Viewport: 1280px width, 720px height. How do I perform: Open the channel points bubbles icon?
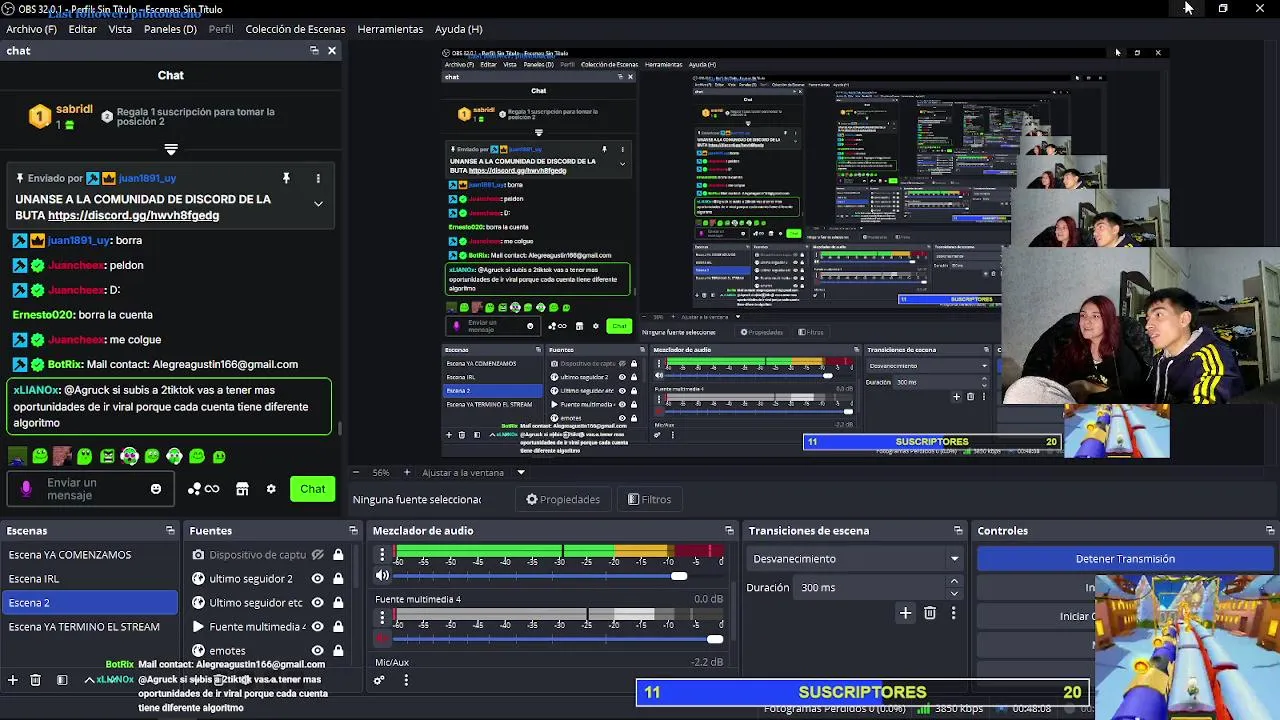point(194,489)
